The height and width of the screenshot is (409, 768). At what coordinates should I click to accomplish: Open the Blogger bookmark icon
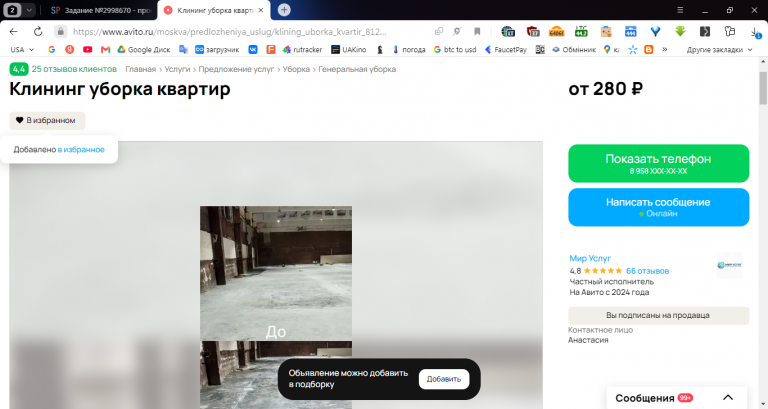648,49
